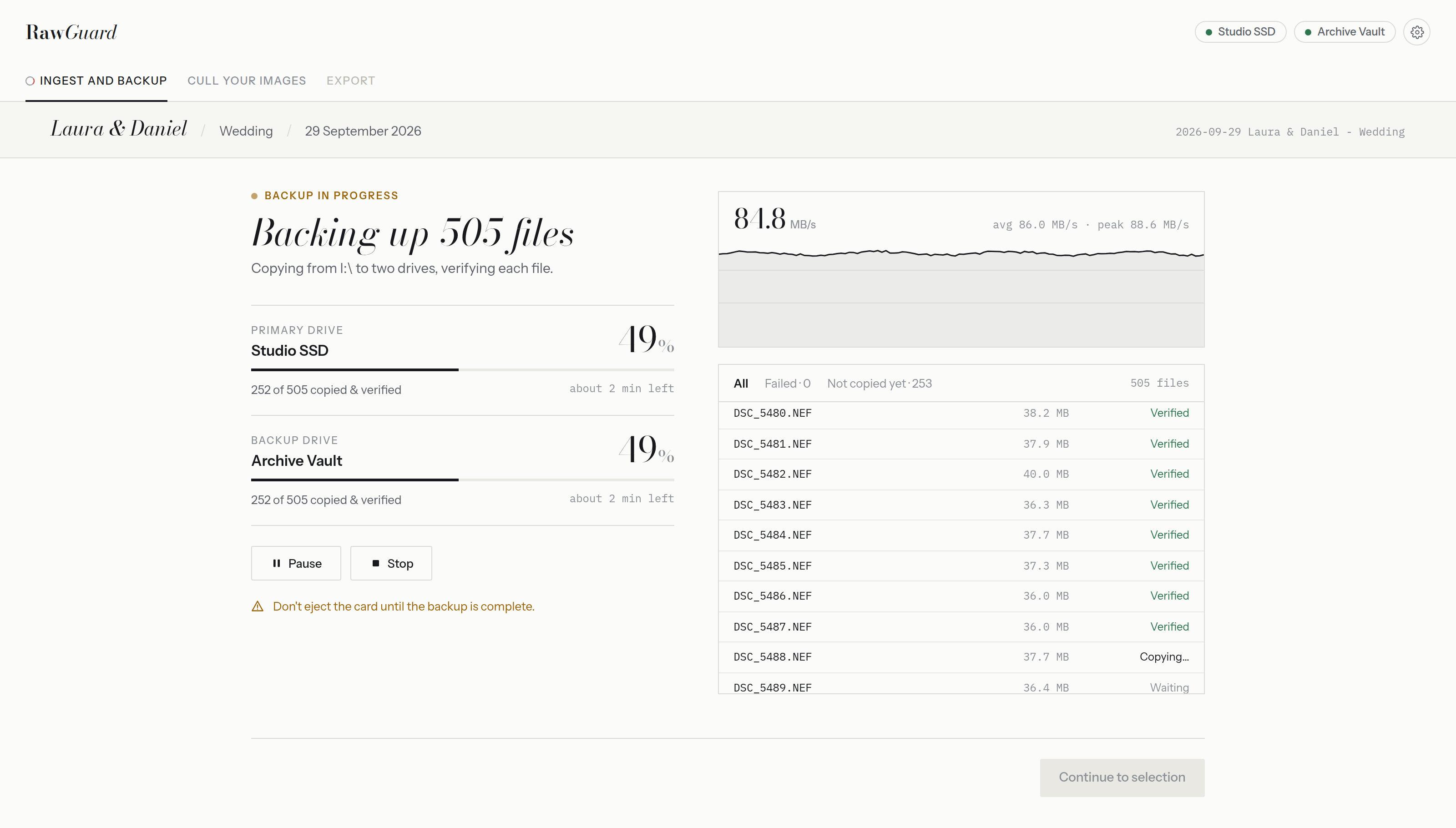
Task: Select the copying file DSC_5488.NEF
Action: 961,657
